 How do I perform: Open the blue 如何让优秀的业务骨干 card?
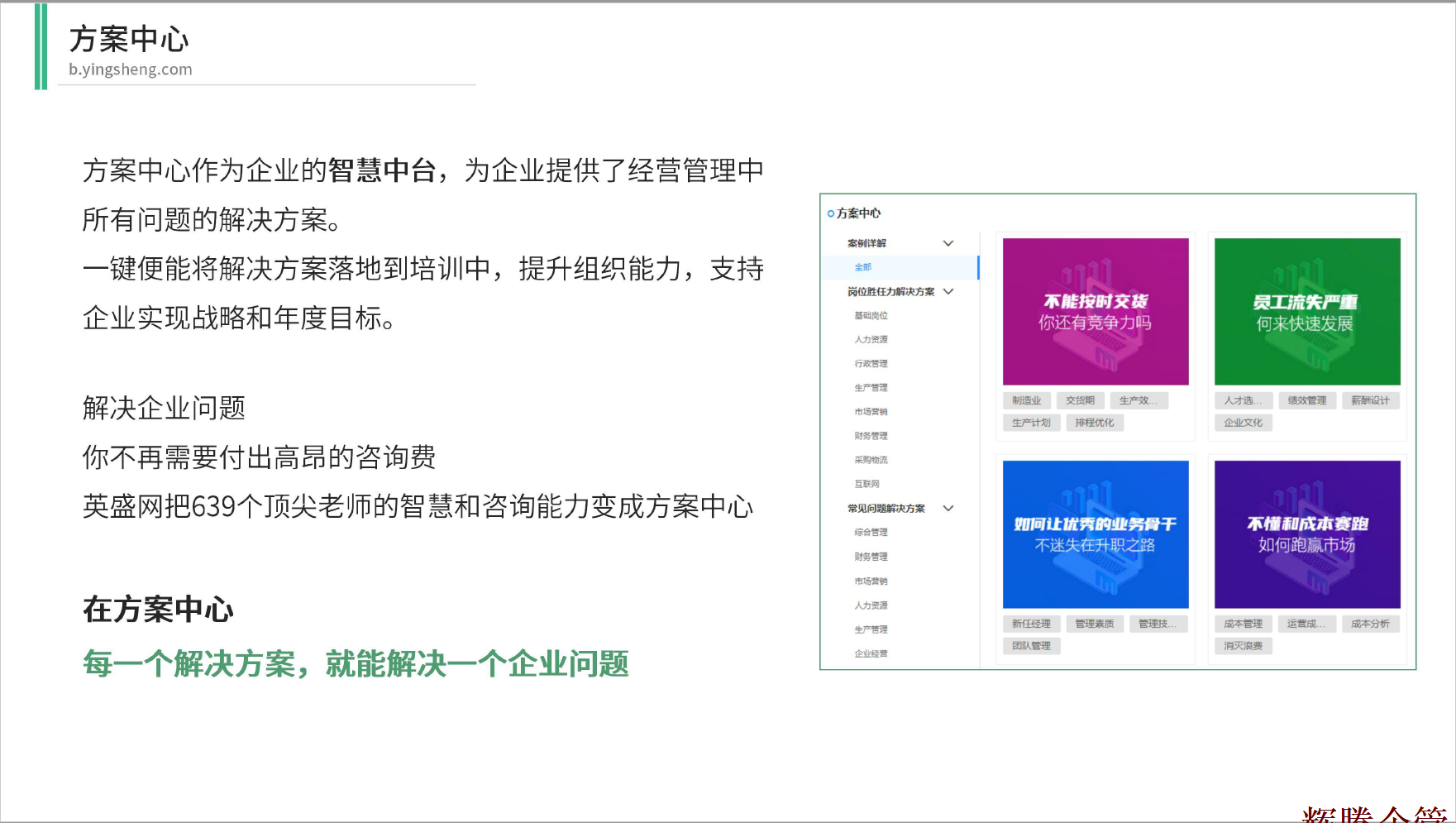[1096, 534]
